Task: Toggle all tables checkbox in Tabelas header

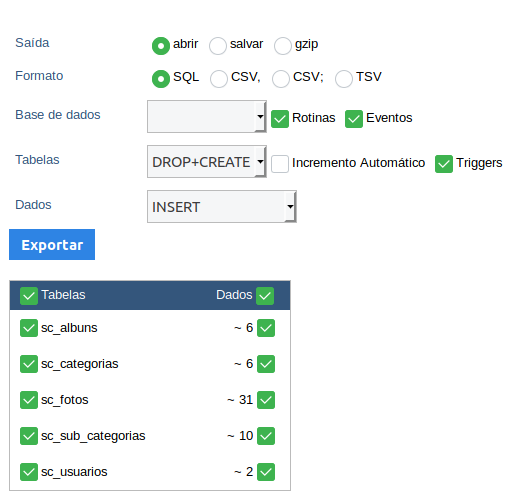Action: coord(29,296)
